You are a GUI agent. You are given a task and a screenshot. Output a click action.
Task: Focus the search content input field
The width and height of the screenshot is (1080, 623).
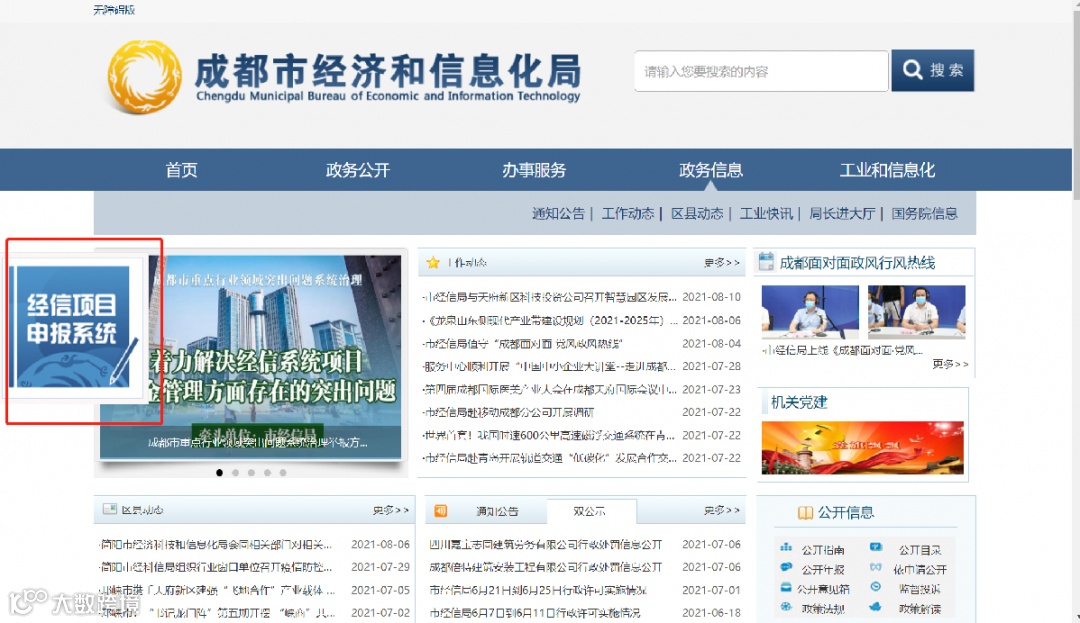click(x=761, y=71)
